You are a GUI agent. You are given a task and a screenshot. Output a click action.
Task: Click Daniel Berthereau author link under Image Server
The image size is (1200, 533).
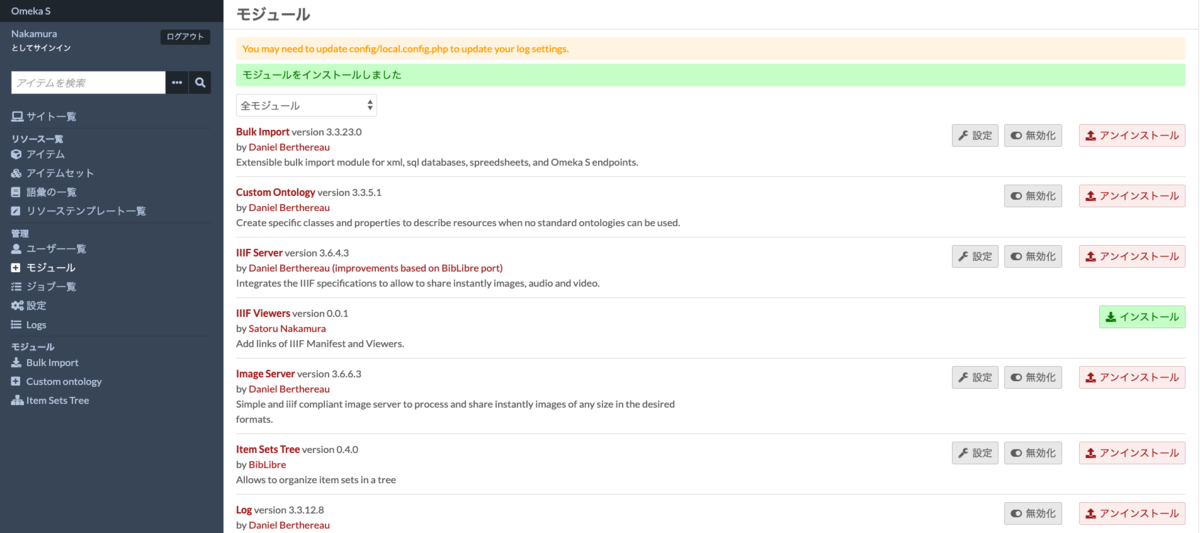289,389
